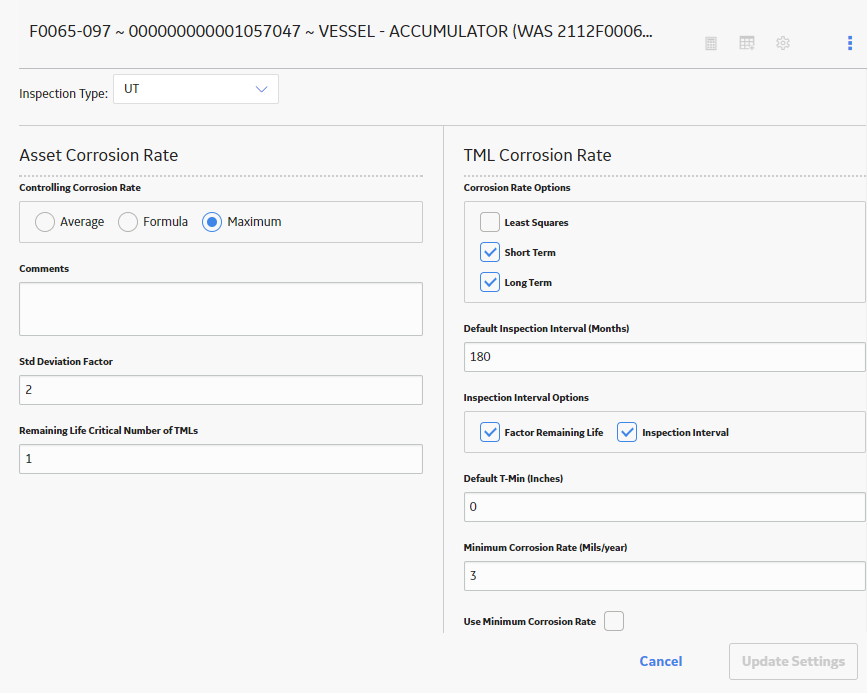
Task: Toggle the Factor Remaining Life checkbox
Action: pyautogui.click(x=490, y=432)
